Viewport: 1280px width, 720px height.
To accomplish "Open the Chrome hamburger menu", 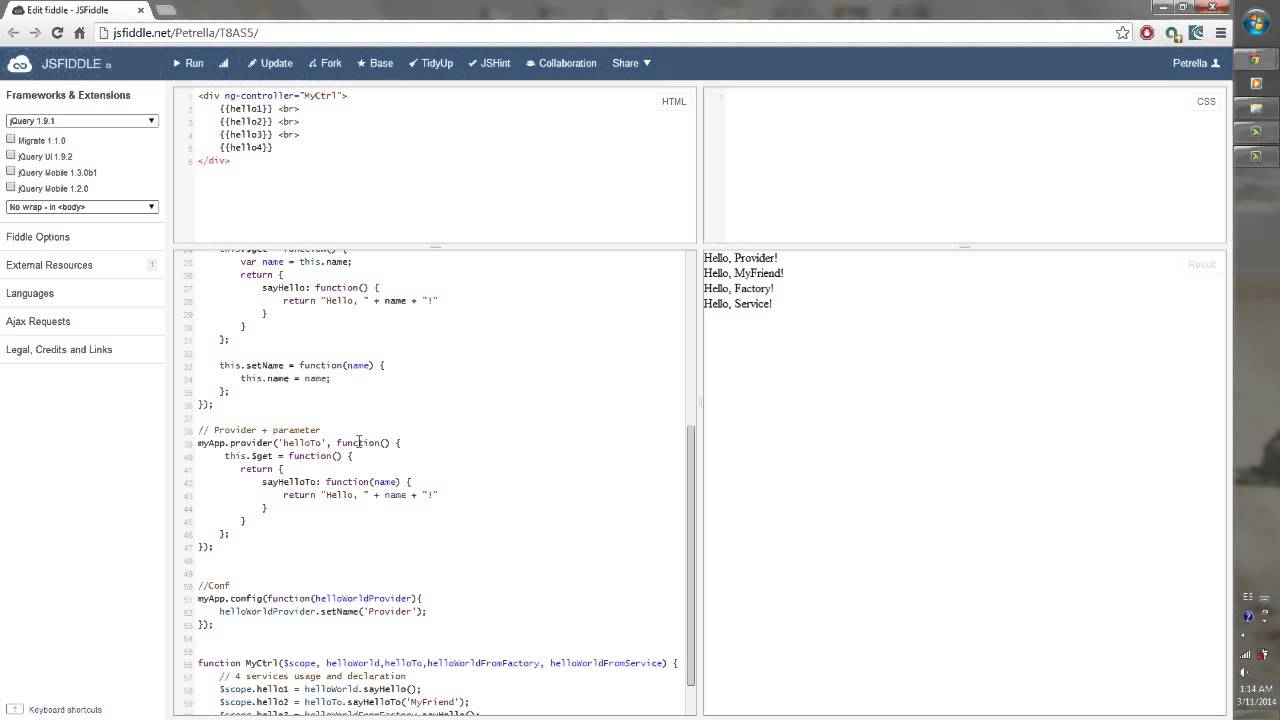I will click(x=1221, y=33).
